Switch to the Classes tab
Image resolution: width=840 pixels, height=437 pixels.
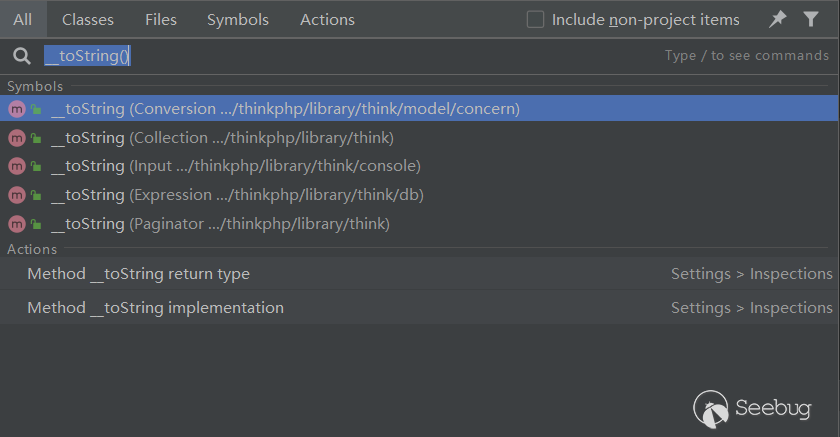(88, 19)
